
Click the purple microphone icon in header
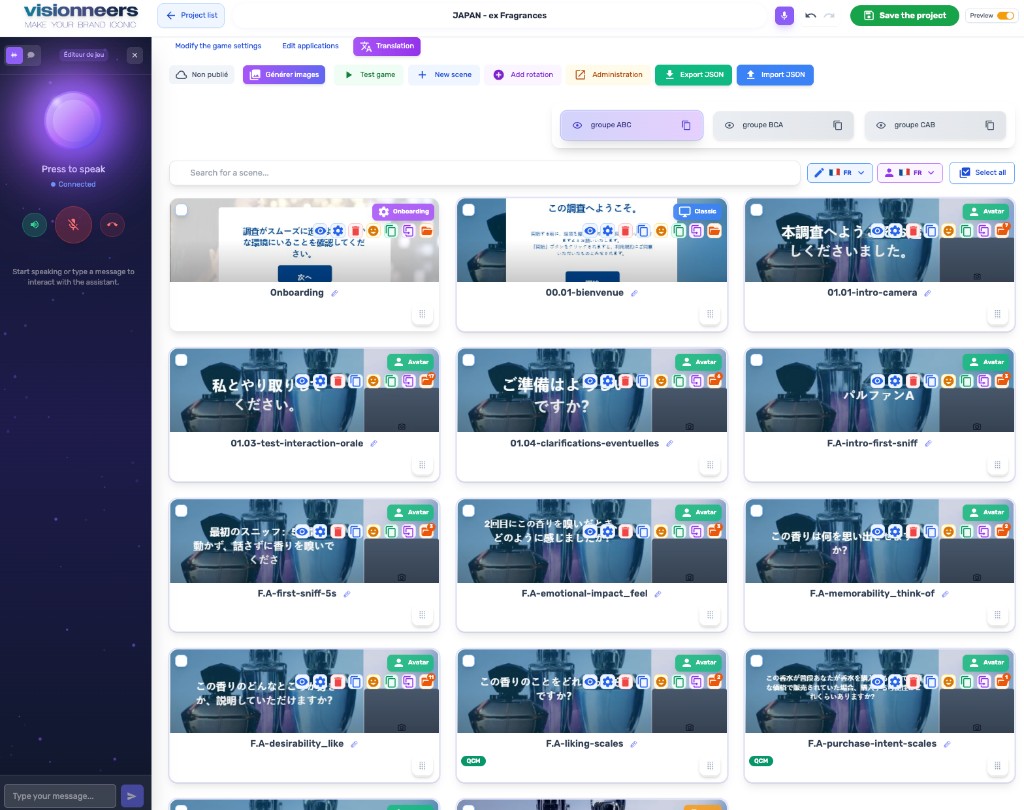pos(785,16)
